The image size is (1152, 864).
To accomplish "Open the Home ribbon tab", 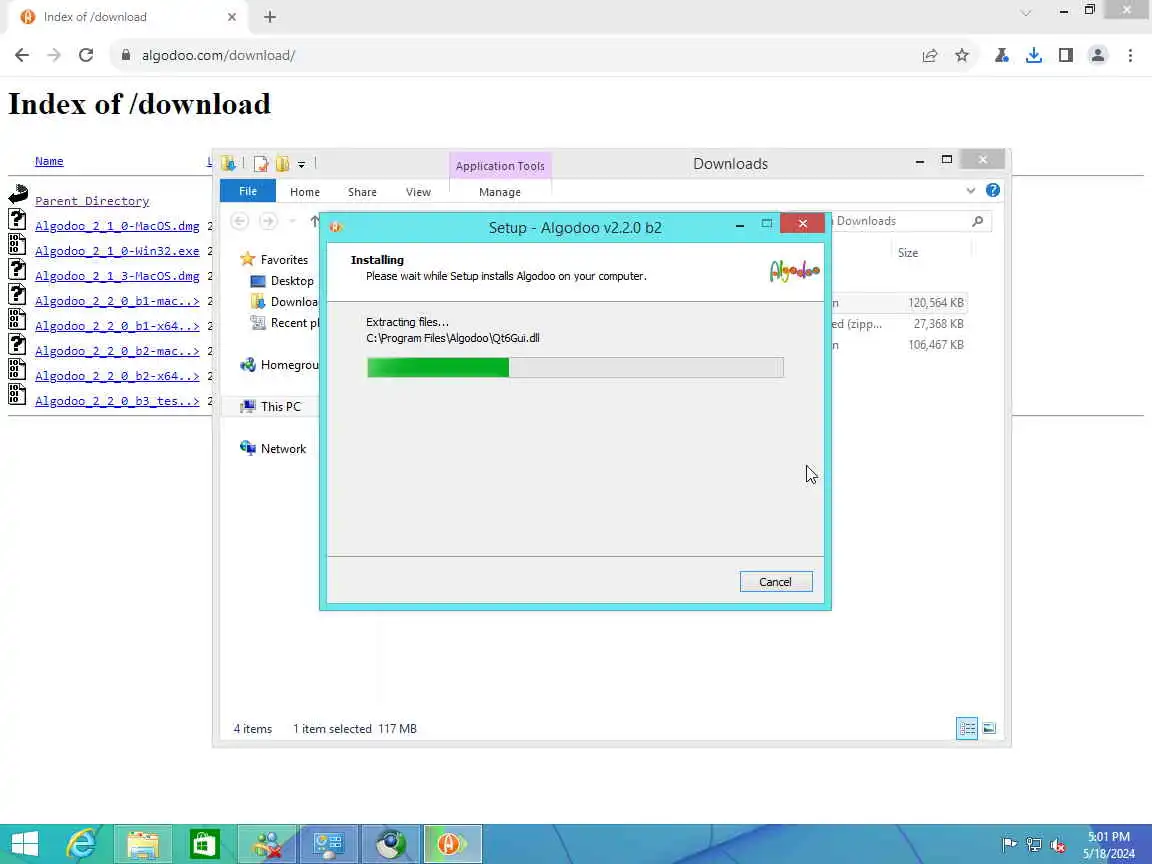I will (x=305, y=192).
